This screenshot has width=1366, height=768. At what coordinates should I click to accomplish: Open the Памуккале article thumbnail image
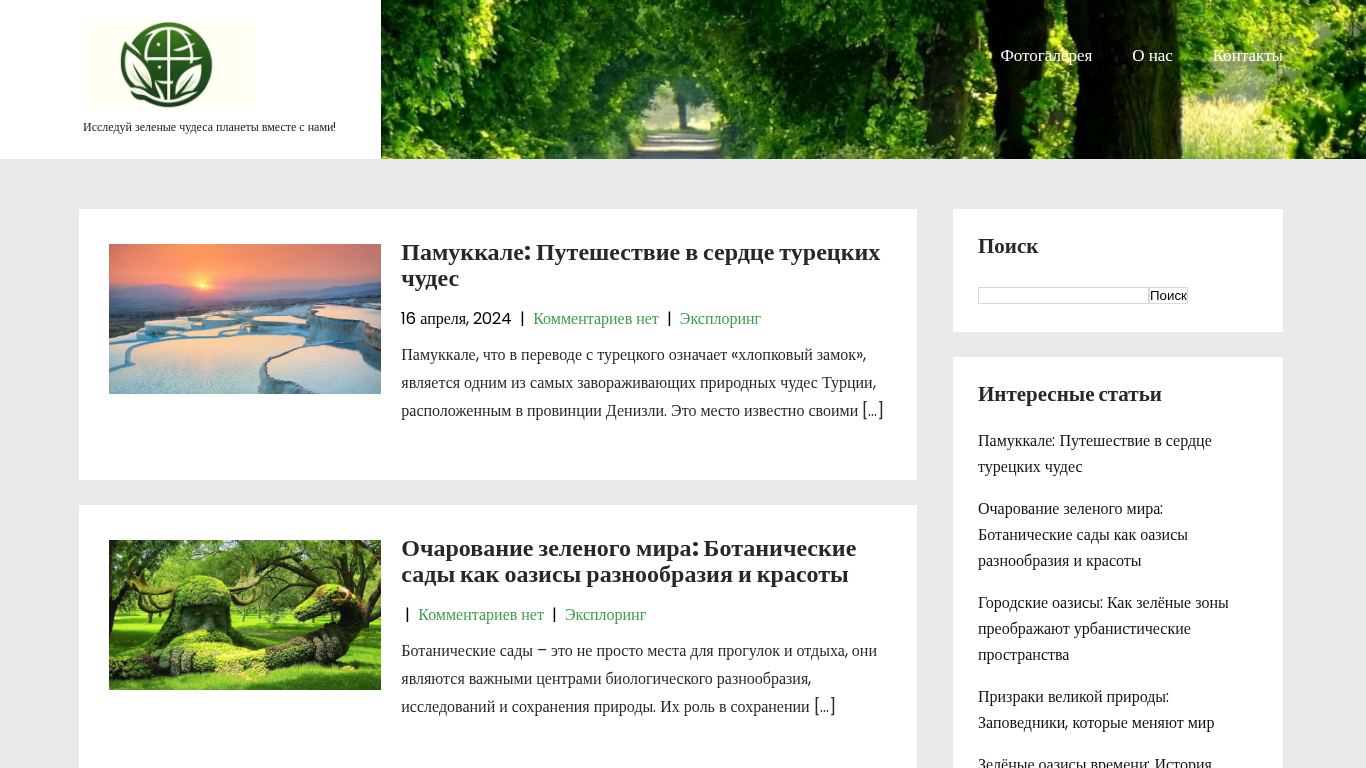(x=245, y=319)
